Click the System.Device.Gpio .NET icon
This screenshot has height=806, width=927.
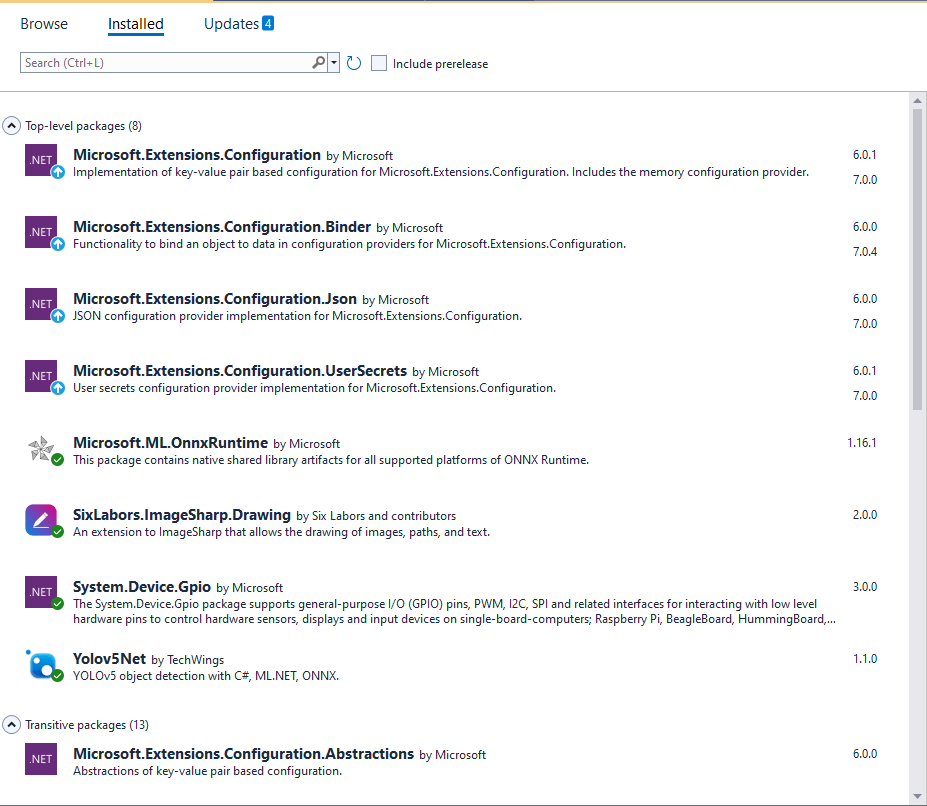click(x=41, y=592)
